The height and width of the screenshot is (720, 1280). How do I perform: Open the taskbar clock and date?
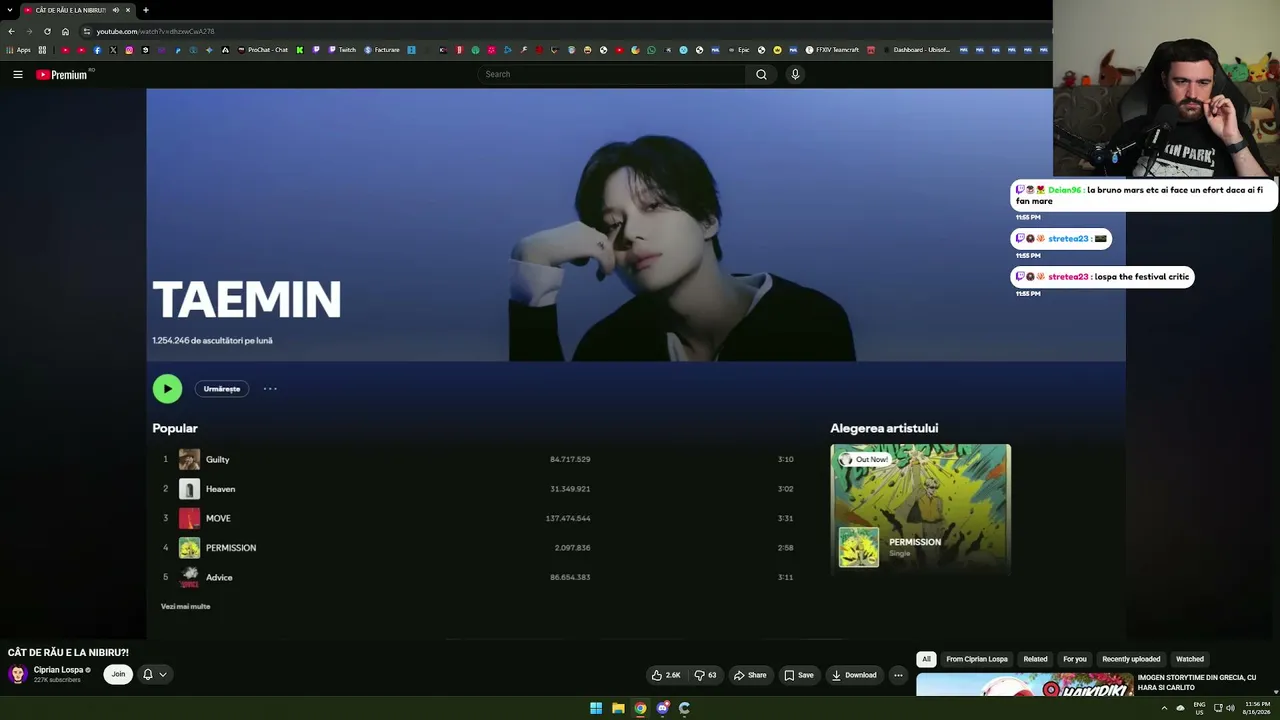(1257, 708)
